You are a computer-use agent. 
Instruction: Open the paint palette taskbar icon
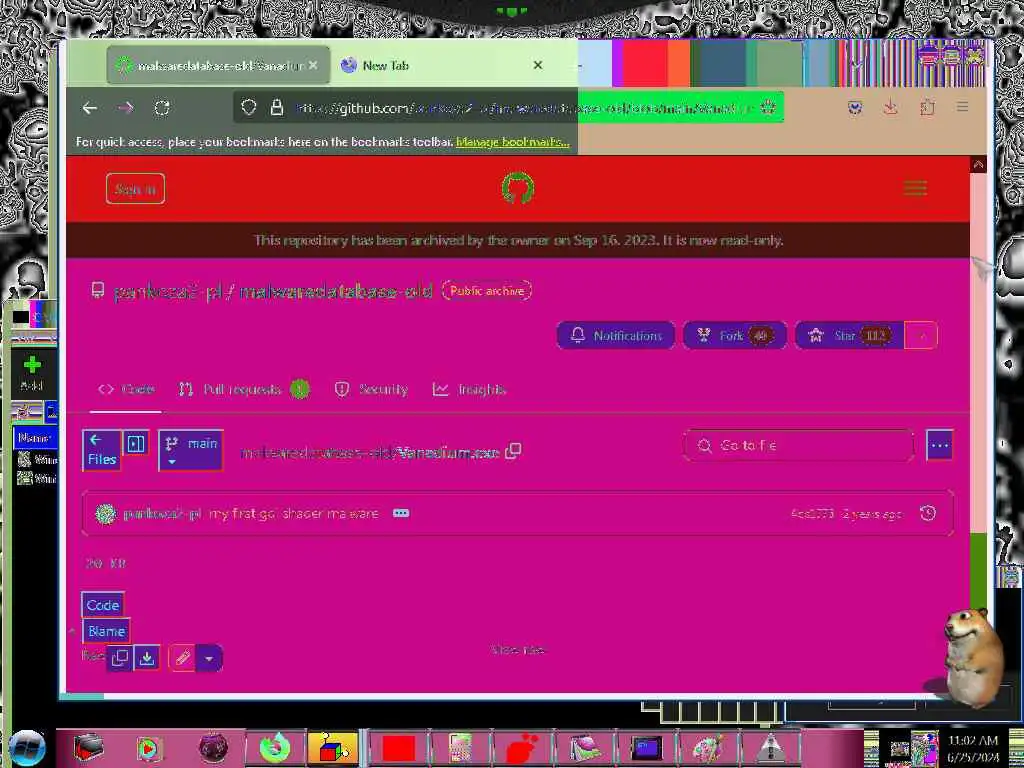709,748
